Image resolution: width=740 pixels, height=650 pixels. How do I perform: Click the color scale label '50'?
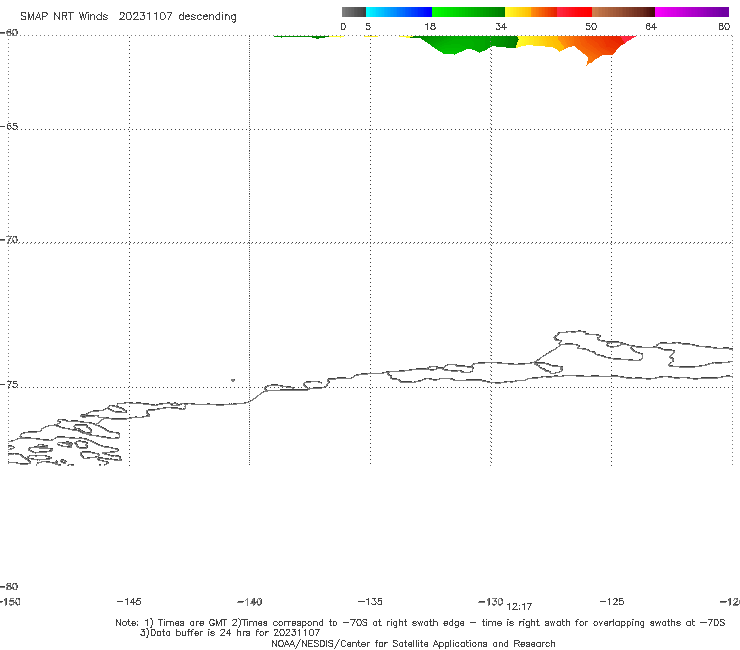(x=591, y=27)
